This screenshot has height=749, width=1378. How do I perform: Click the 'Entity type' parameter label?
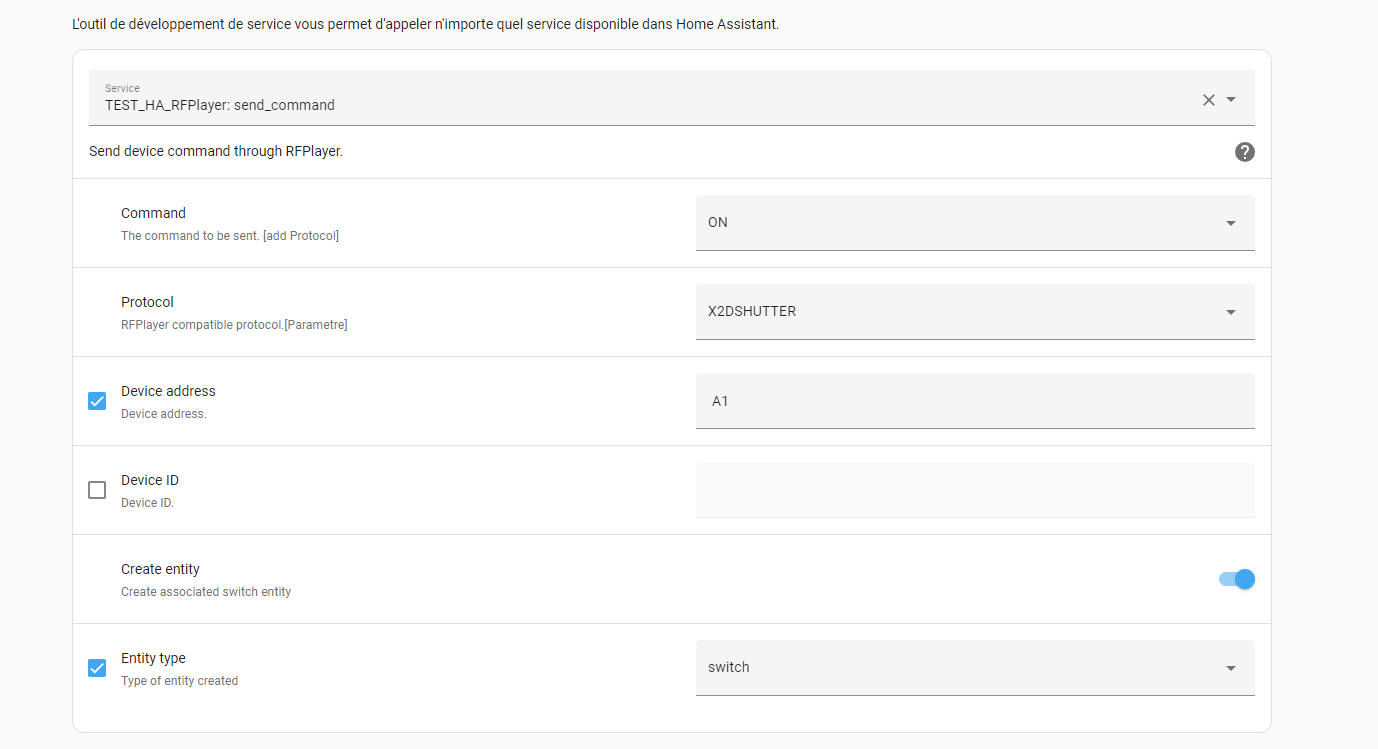153,658
